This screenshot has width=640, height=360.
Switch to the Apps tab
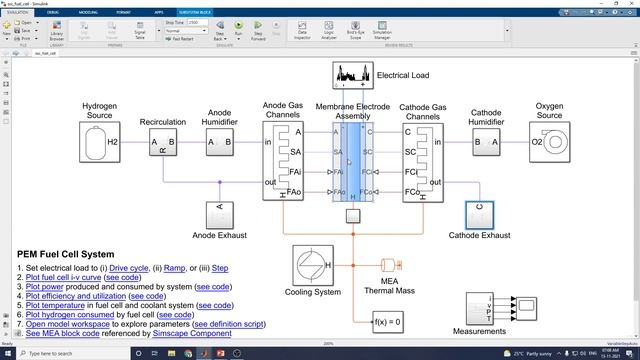coord(159,12)
